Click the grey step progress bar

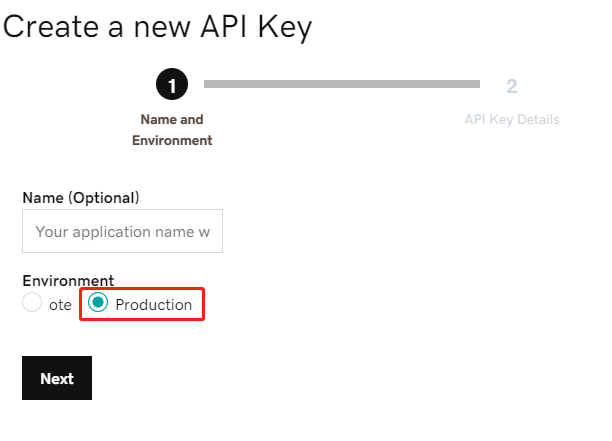pos(341,84)
